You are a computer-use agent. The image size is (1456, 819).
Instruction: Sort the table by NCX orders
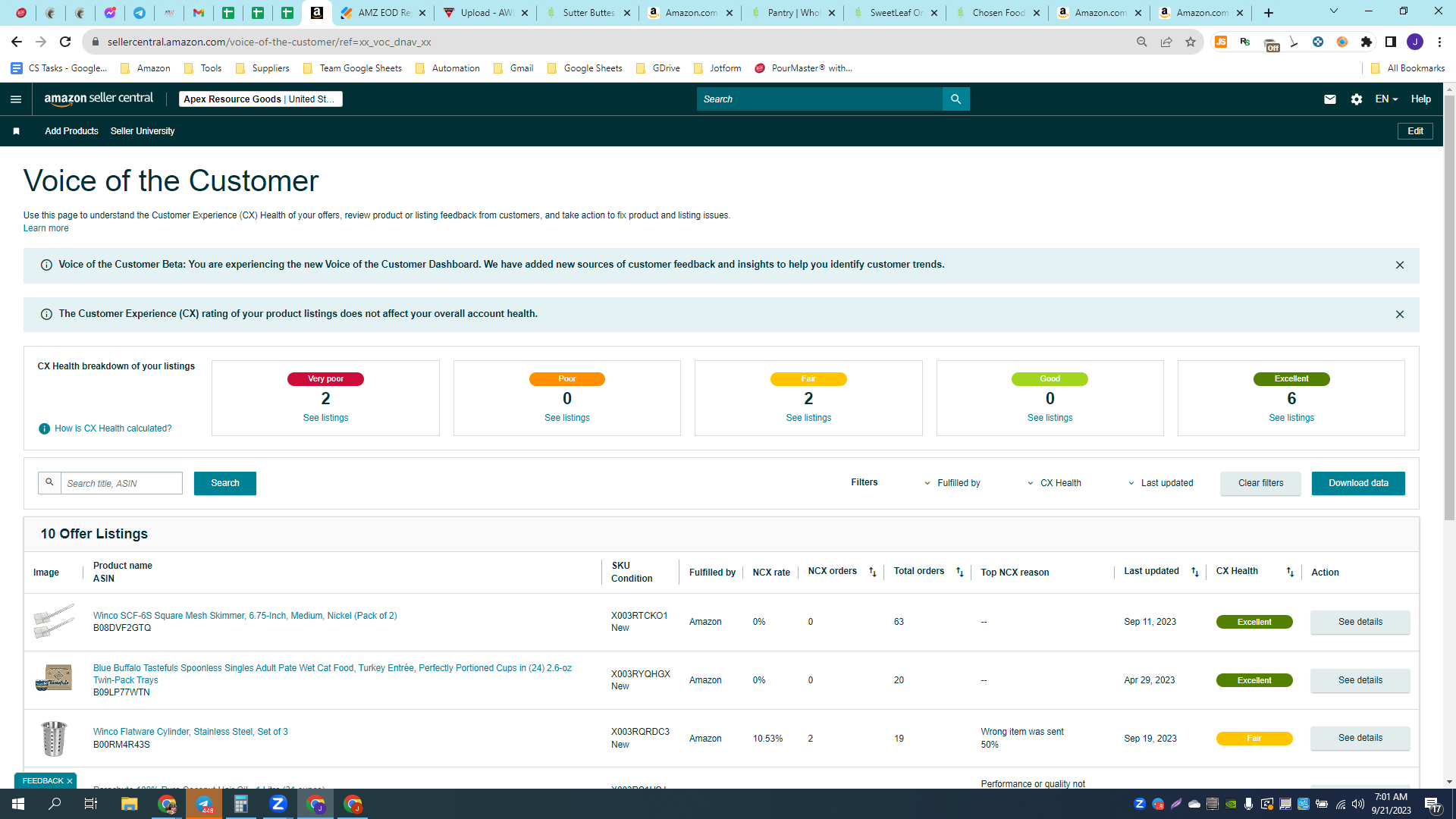873,573
